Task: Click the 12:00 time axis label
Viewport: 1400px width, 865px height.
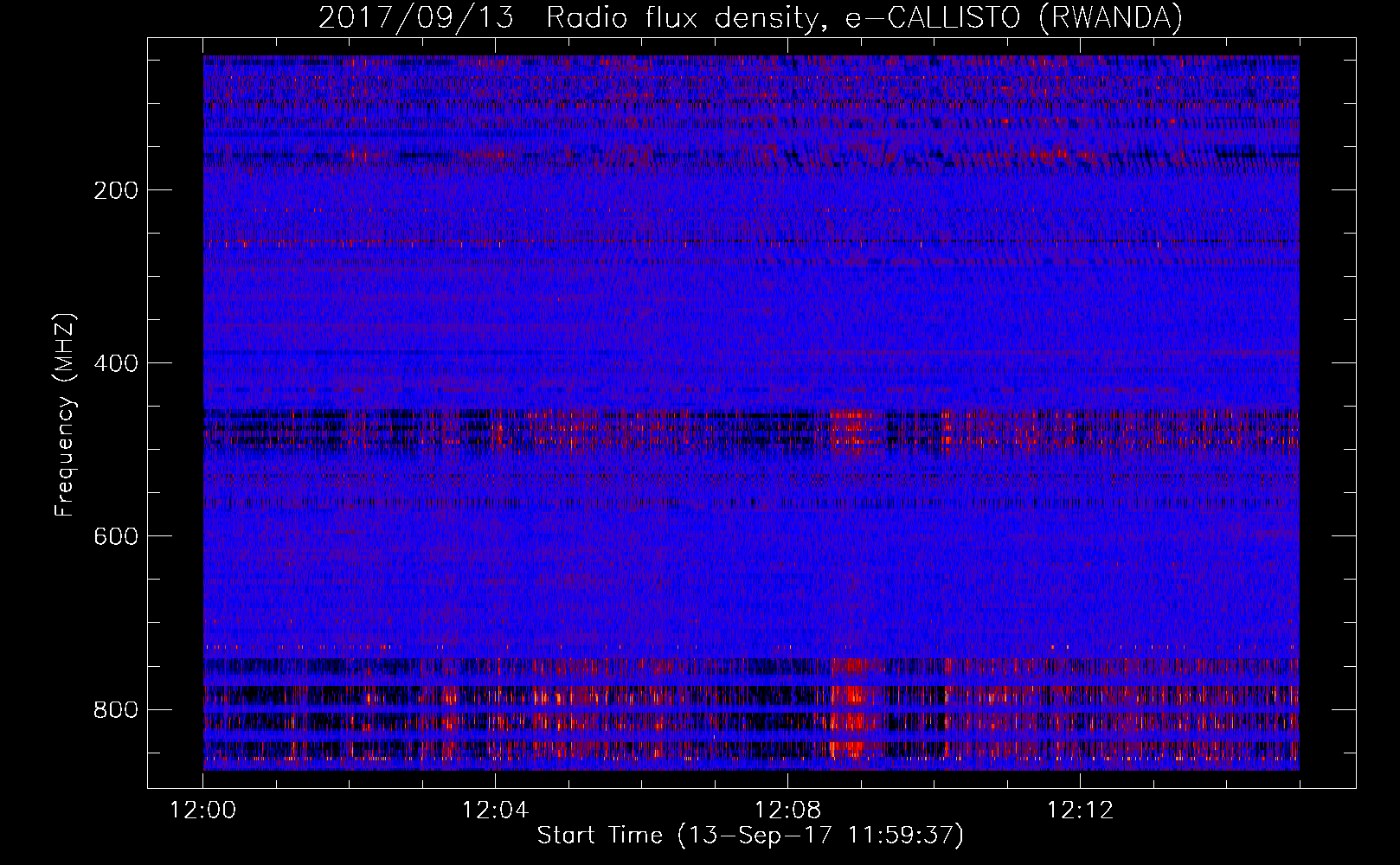Action: pyautogui.click(x=203, y=811)
